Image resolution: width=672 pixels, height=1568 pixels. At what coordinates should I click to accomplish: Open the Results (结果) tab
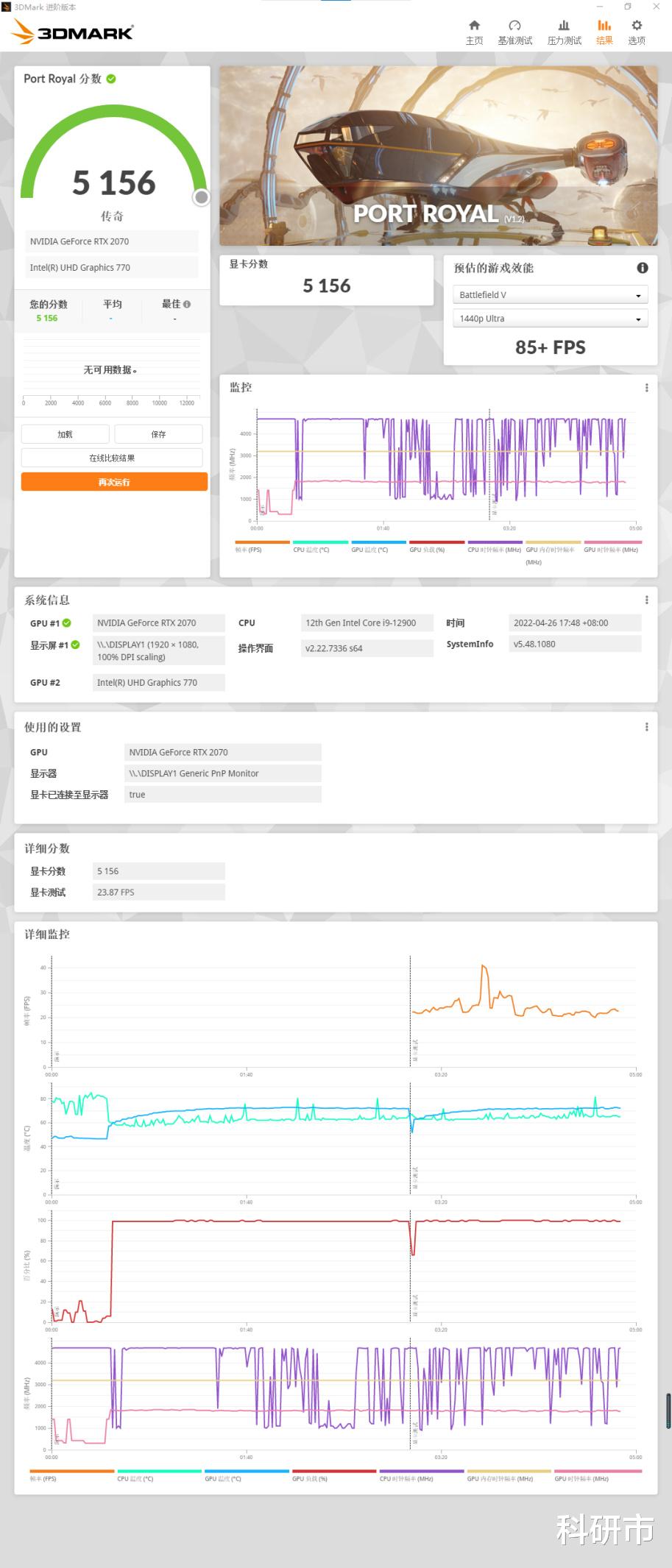click(x=604, y=32)
